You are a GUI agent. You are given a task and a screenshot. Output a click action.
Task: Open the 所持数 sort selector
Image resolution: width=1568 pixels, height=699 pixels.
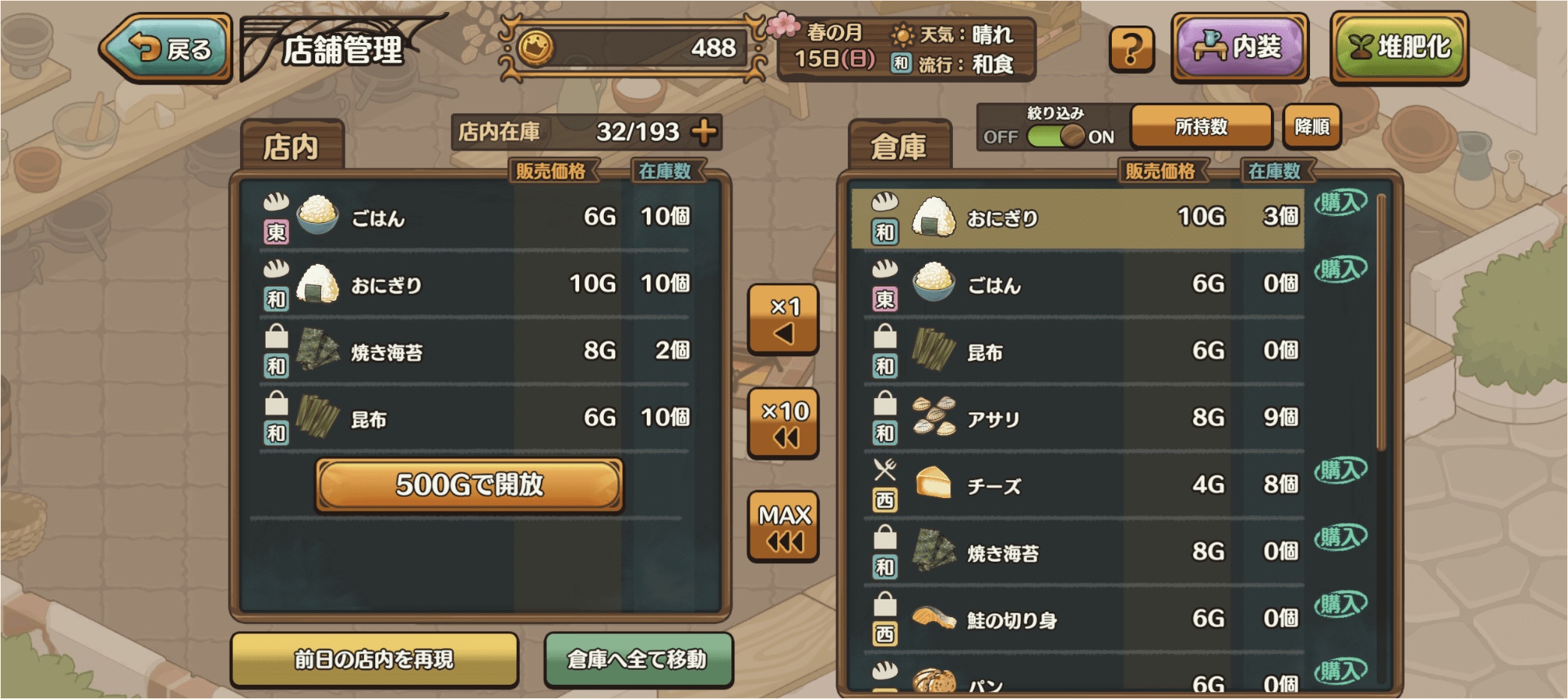1201,127
